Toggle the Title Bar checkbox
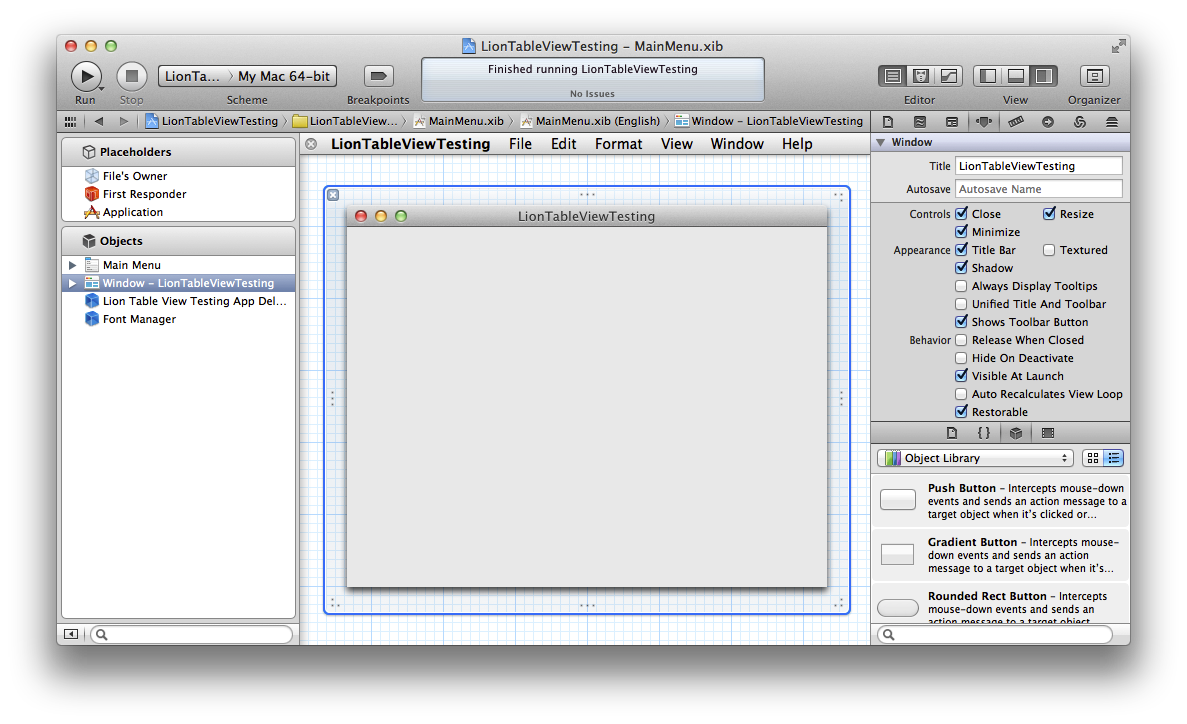The width and height of the screenshot is (1187, 724). pyautogui.click(x=961, y=250)
